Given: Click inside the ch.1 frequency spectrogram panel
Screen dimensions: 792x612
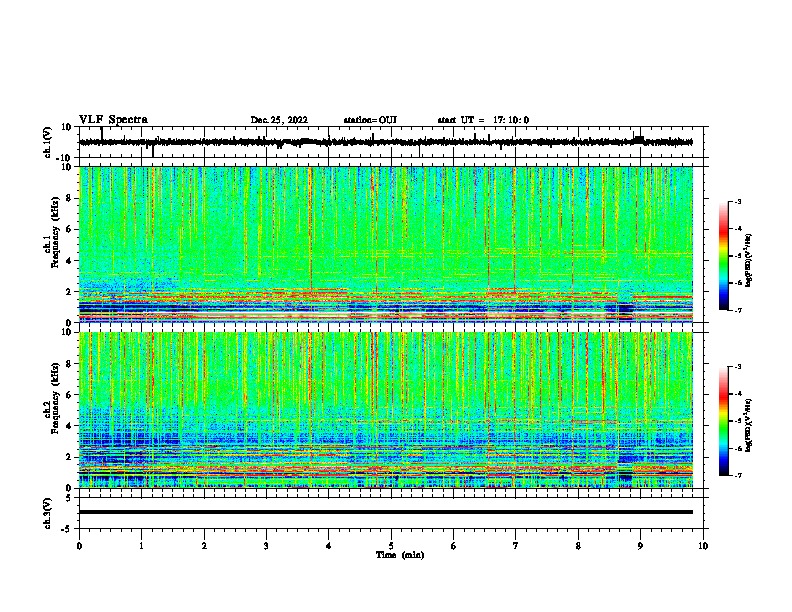Looking at the screenshot, I should click(x=386, y=244).
